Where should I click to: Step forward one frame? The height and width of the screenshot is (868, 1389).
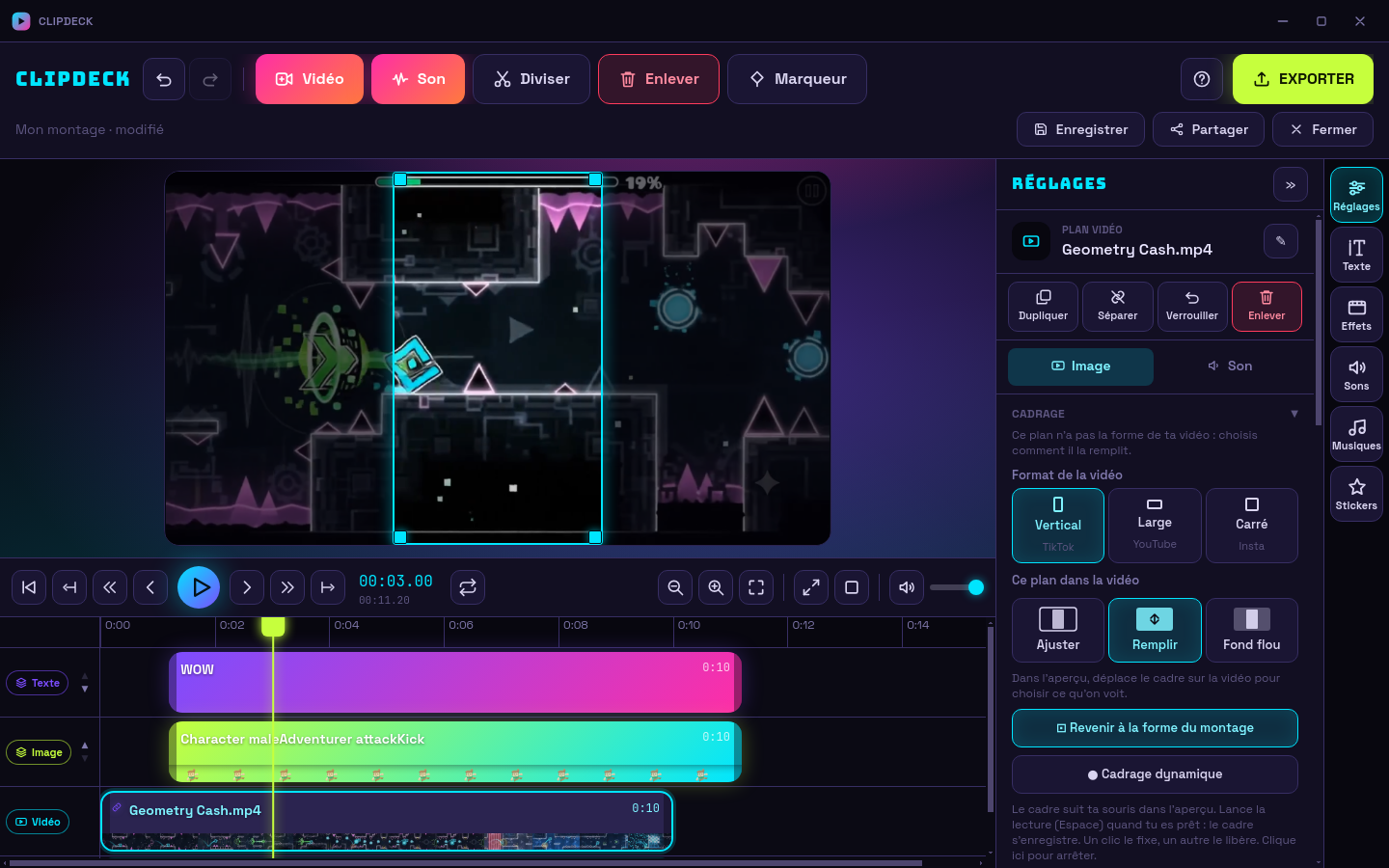tap(247, 587)
